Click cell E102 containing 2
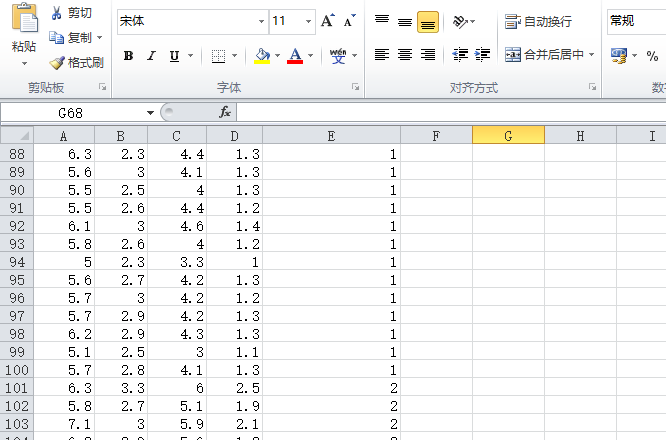The height and width of the screenshot is (440, 666). [331, 406]
